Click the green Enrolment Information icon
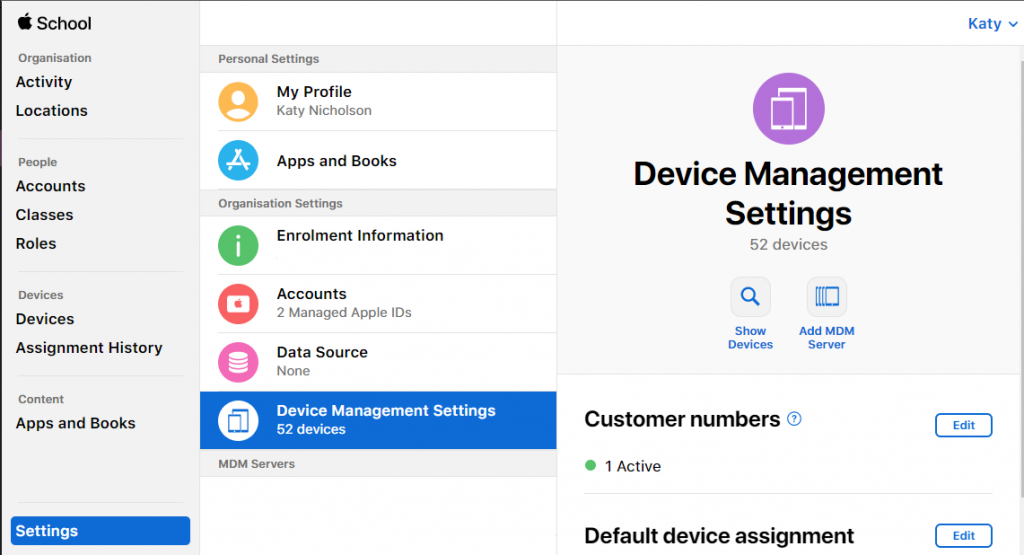Screen dimensions: 1024x555 point(238,245)
